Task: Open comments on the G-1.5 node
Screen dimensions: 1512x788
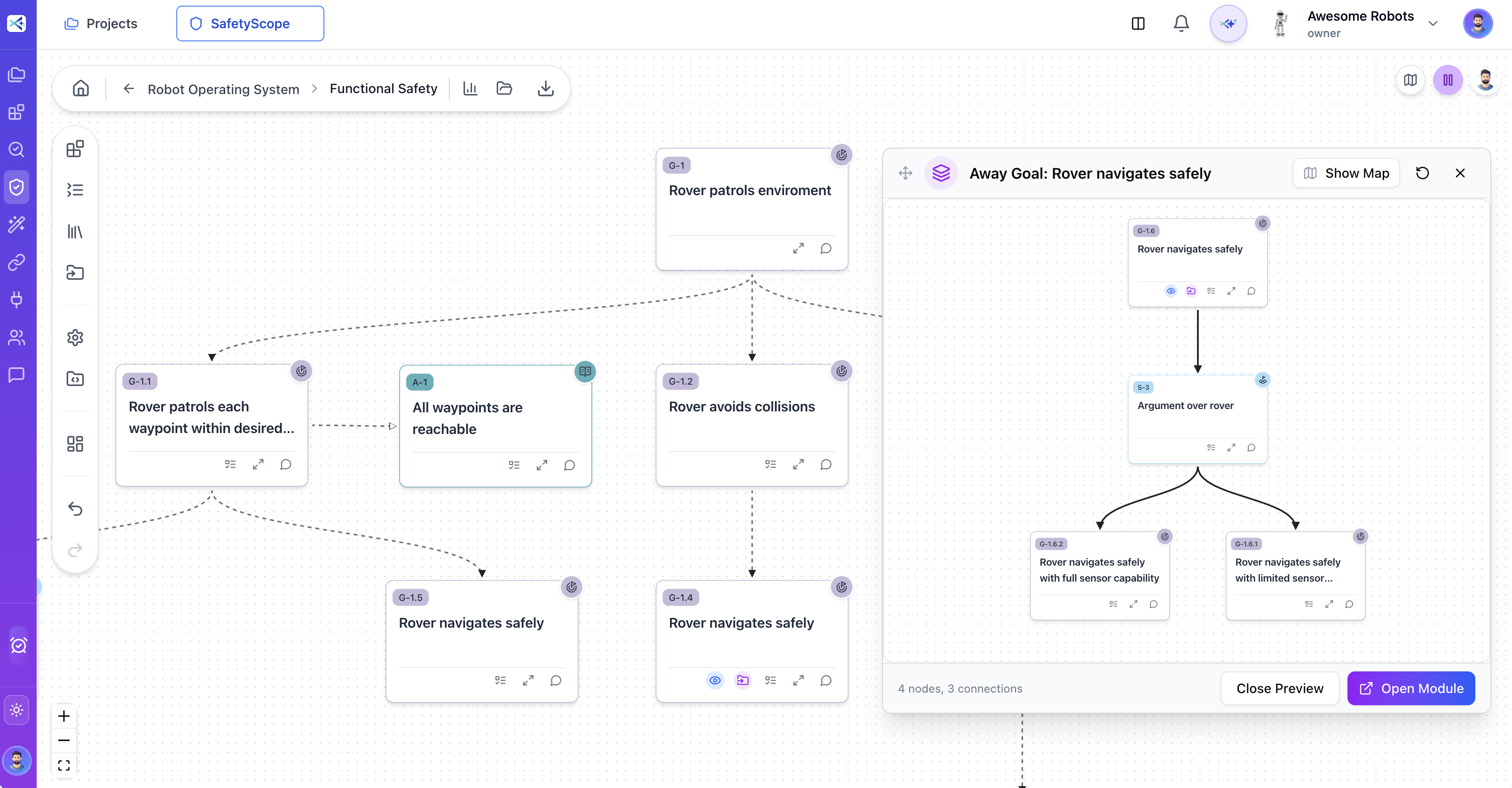Action: [555, 680]
